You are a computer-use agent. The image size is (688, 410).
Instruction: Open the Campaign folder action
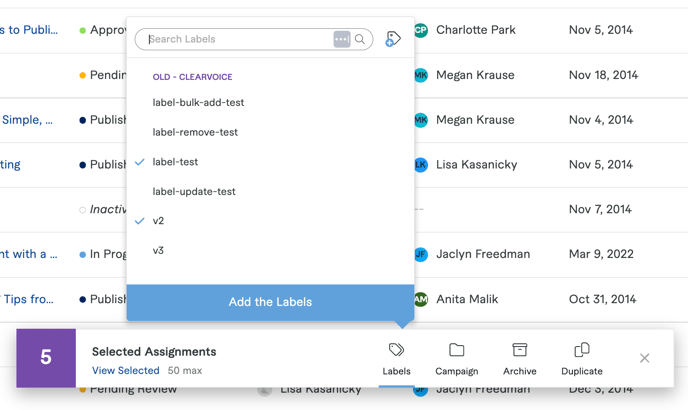(456, 358)
